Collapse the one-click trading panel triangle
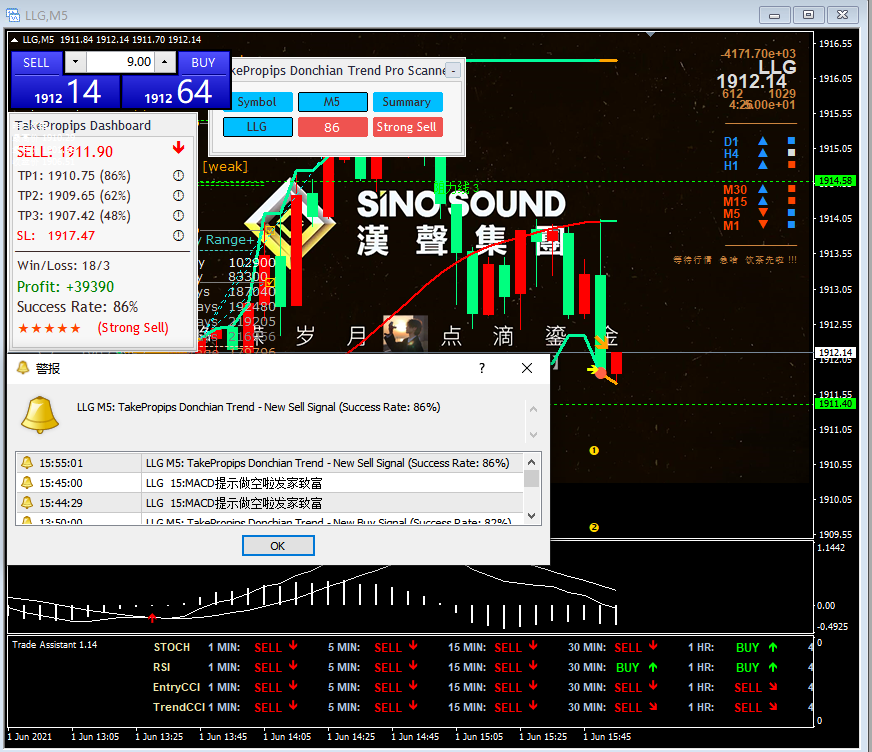Screen dimensions: 872x752 (x=14, y=40)
